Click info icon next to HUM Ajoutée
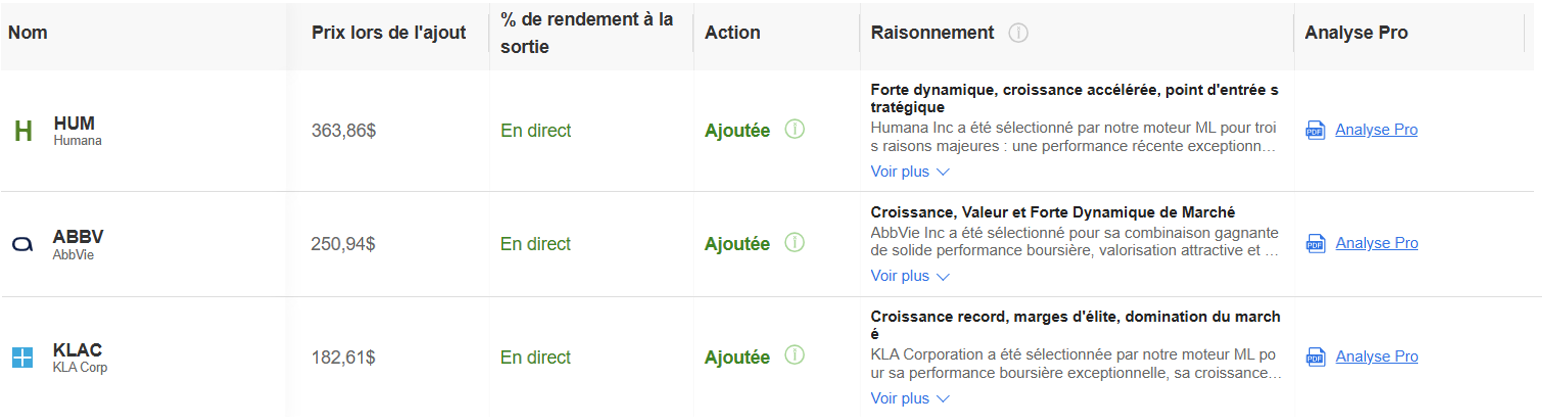This screenshot has height=417, width=1542. pos(795,130)
